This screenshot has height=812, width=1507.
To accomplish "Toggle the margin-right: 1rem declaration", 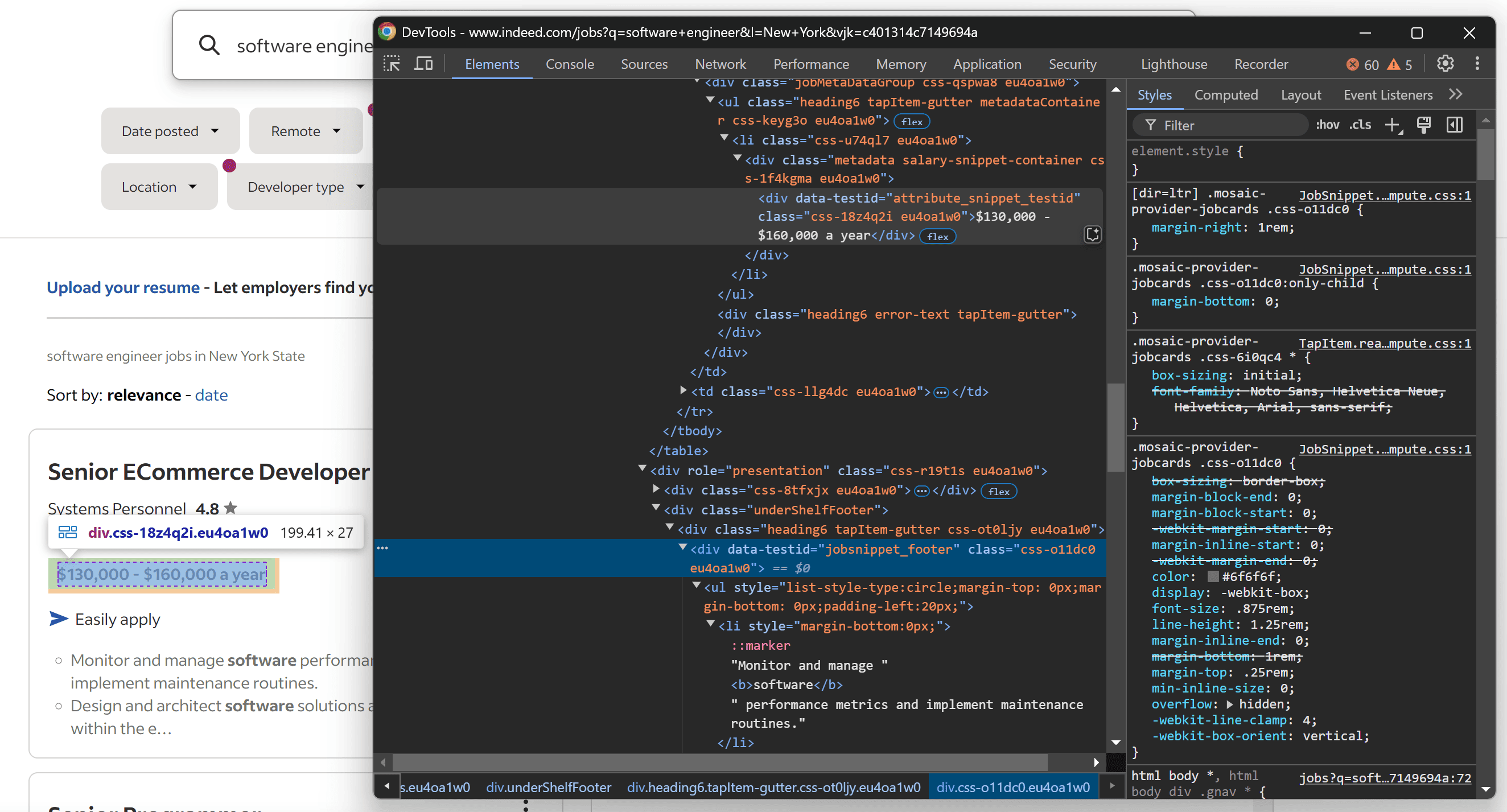I will (x=1222, y=227).
